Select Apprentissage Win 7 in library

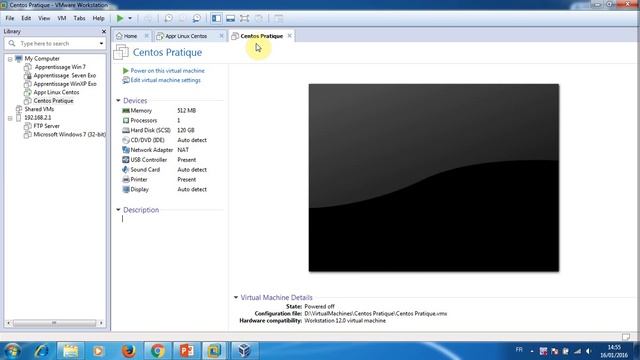pyautogui.click(x=60, y=67)
